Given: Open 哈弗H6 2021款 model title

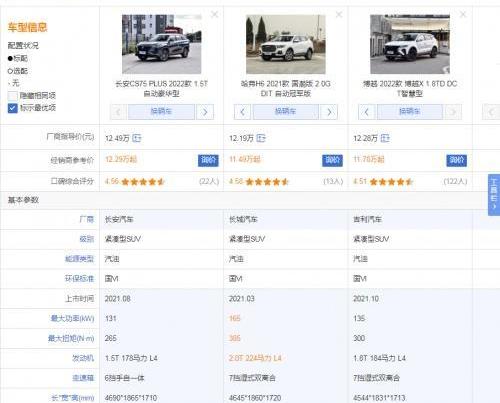Looking at the screenshot, I should click(x=286, y=89).
